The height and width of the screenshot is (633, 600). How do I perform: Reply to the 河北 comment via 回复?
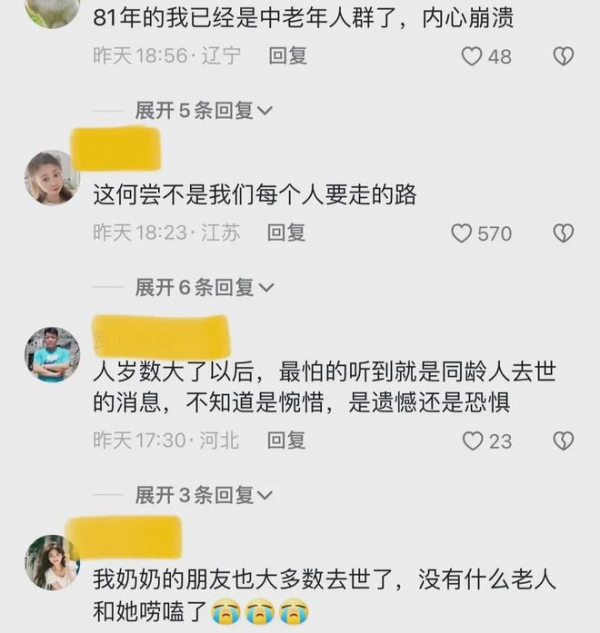[286, 440]
